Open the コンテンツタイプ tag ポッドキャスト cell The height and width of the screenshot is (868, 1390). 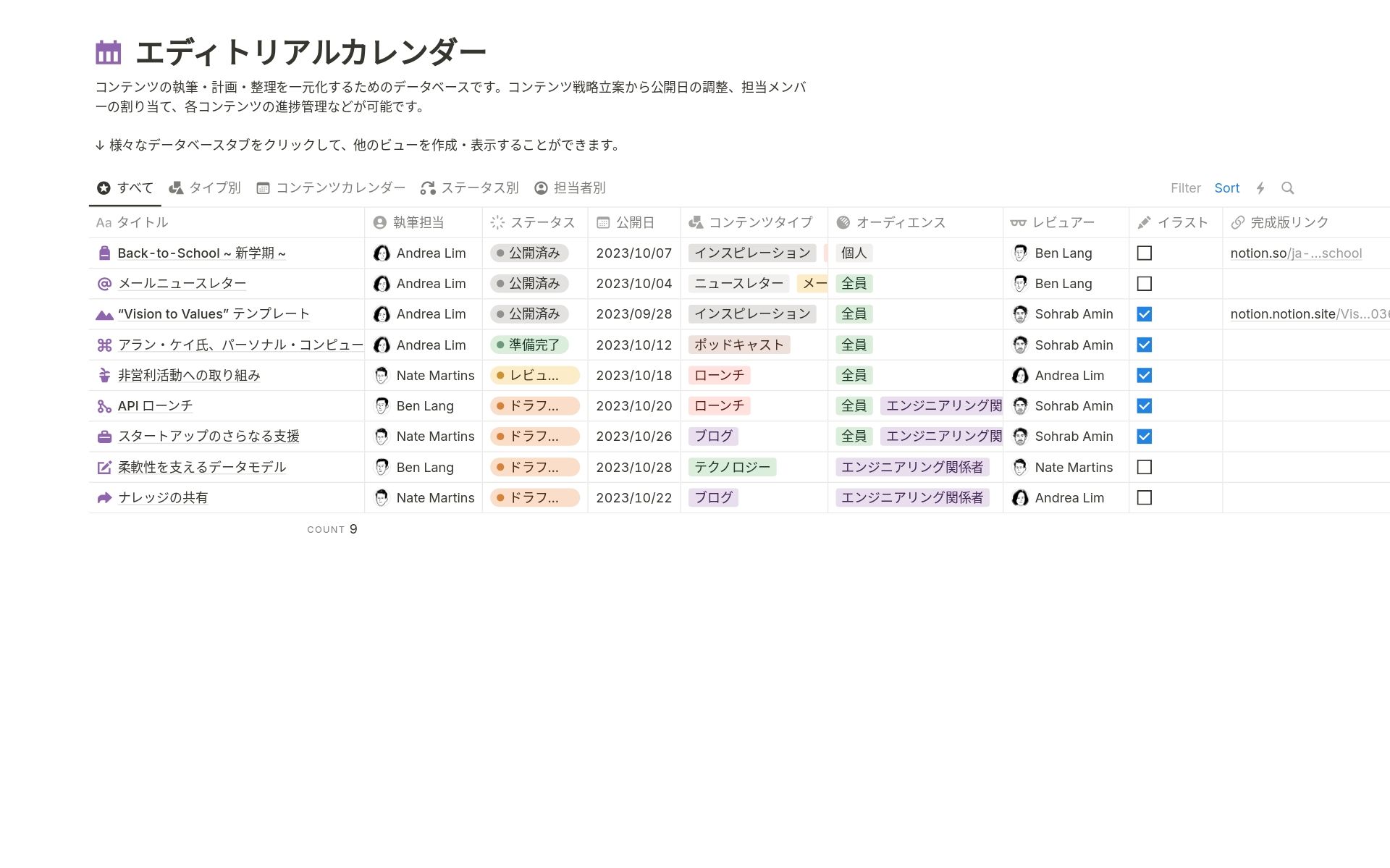point(738,345)
